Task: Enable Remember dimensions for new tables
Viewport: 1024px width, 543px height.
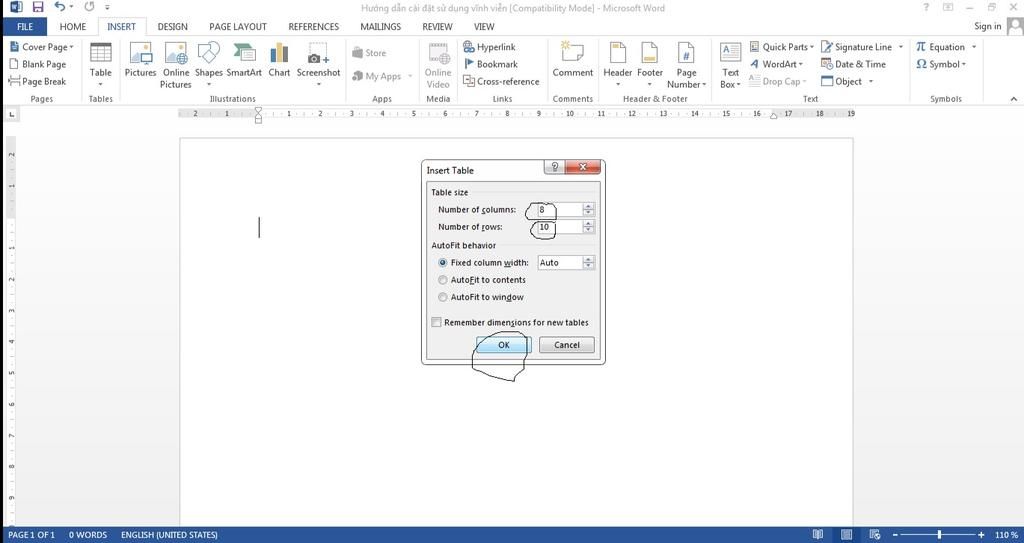Action: pyautogui.click(x=436, y=323)
